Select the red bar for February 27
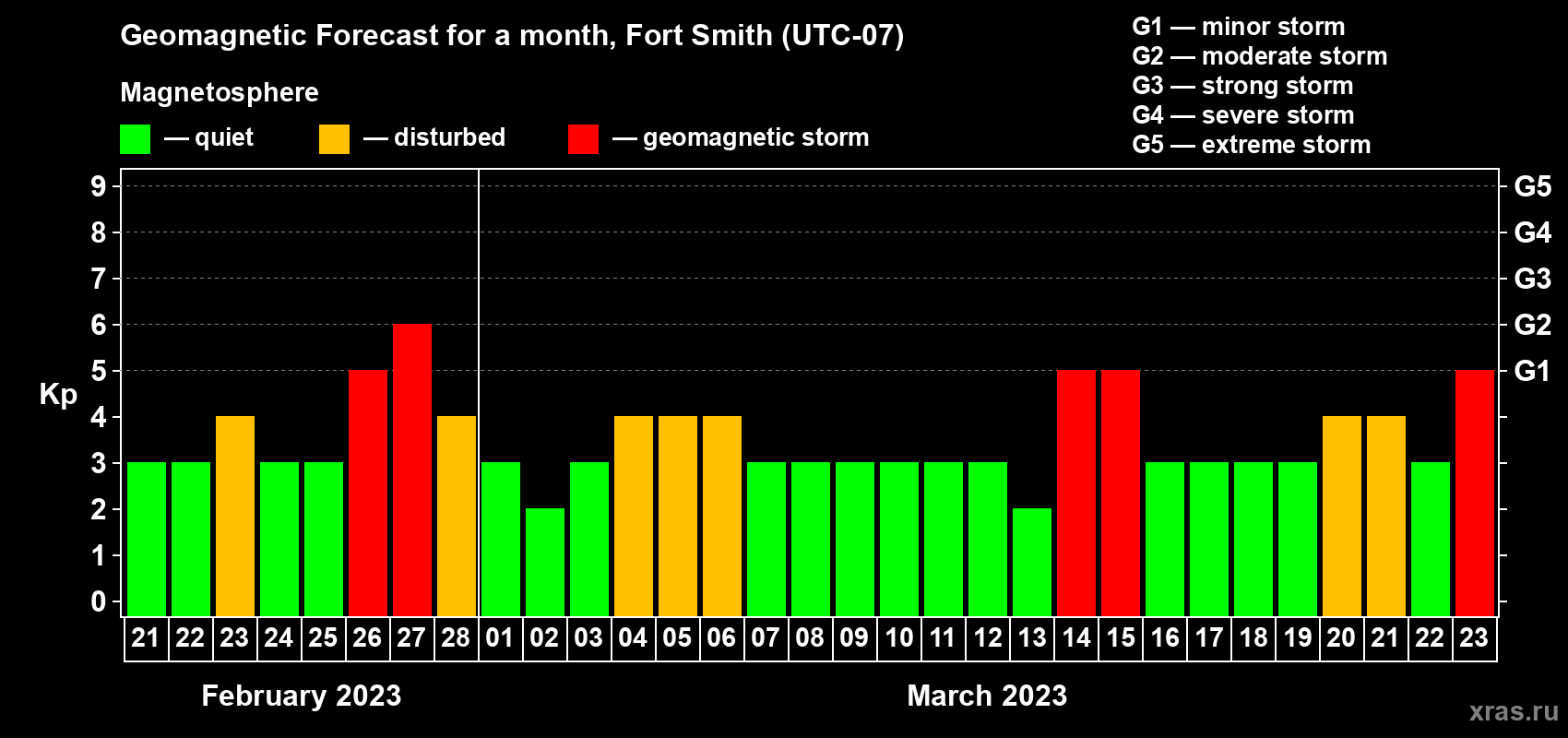 pos(412,470)
